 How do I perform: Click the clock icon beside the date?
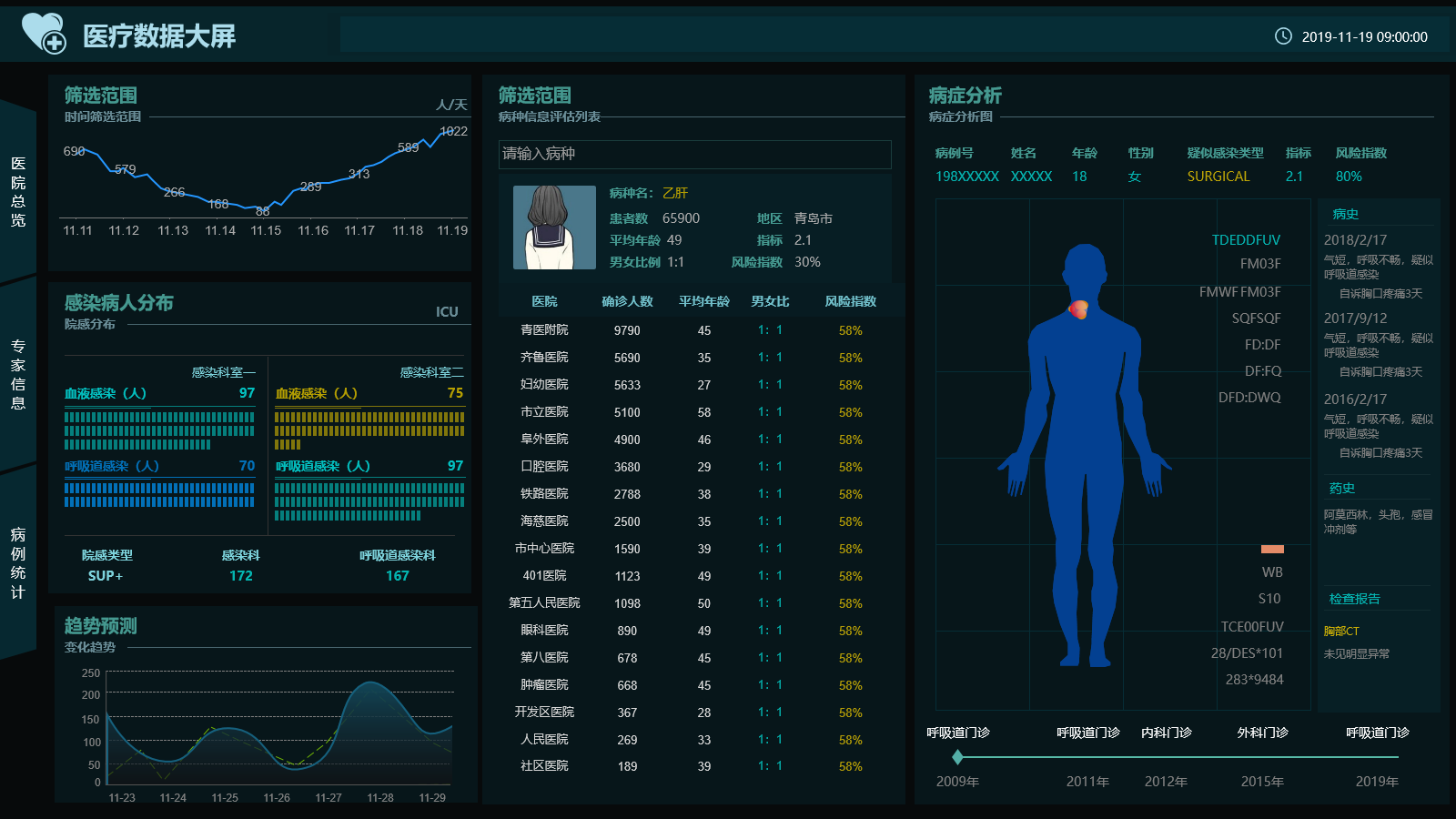tap(1283, 36)
